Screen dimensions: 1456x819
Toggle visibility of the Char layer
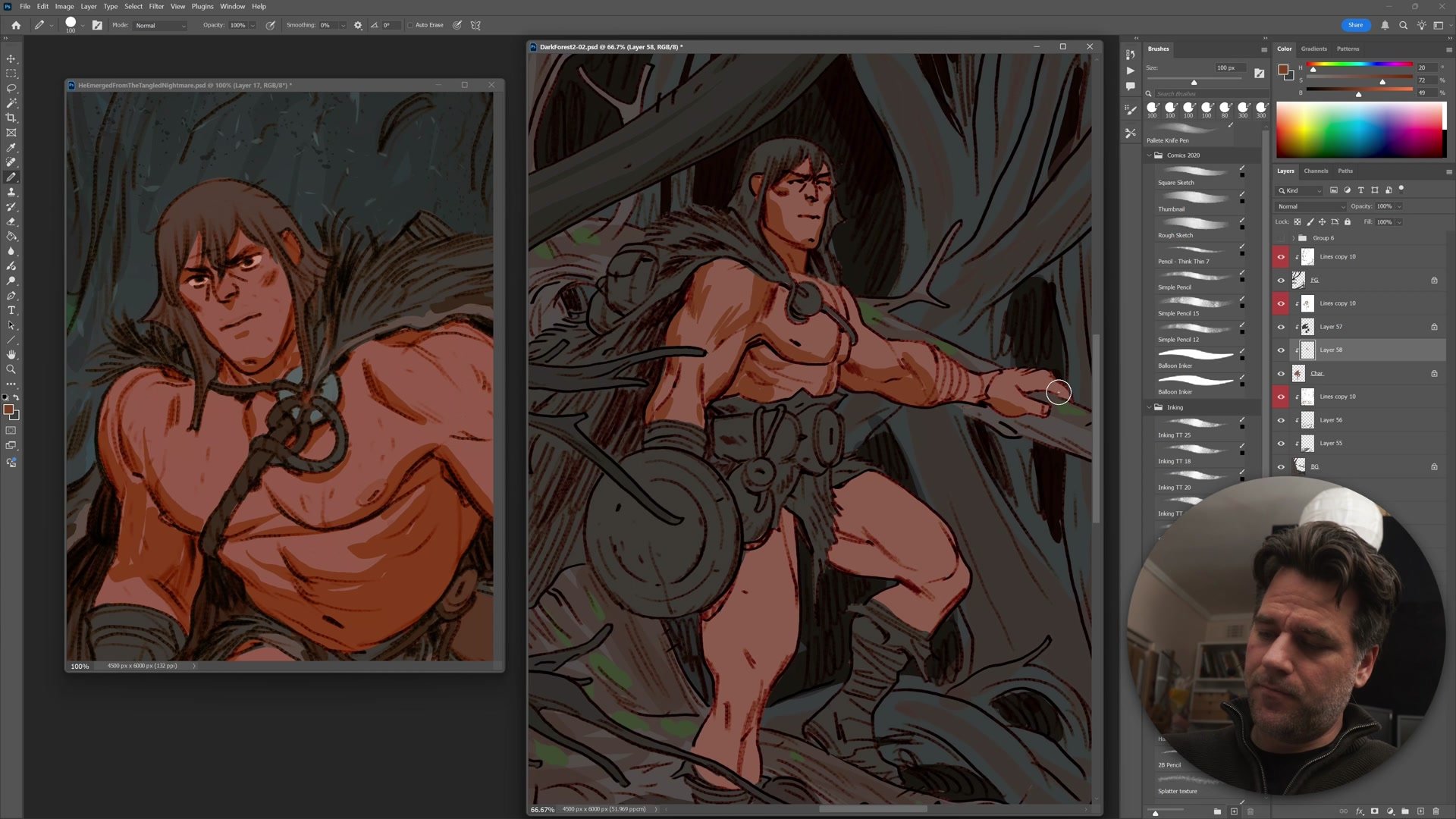tap(1281, 373)
